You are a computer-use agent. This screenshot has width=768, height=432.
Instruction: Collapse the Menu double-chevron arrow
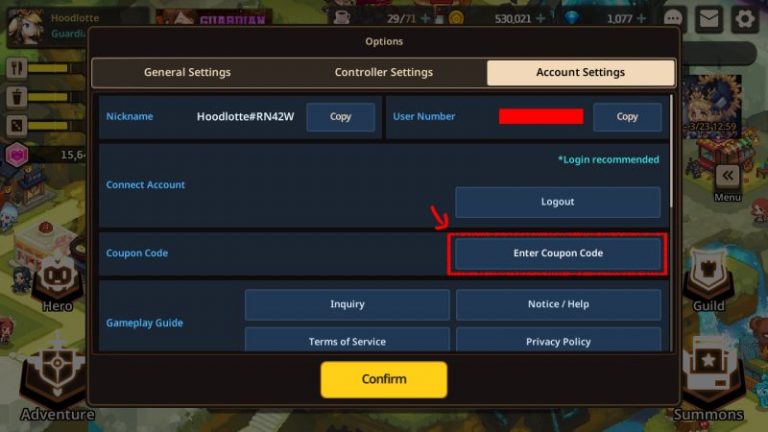click(x=727, y=175)
